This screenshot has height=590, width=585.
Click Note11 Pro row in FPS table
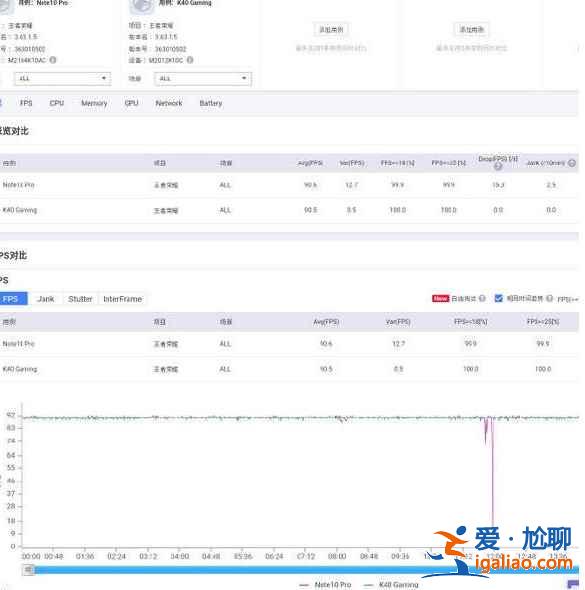pyautogui.click(x=289, y=344)
